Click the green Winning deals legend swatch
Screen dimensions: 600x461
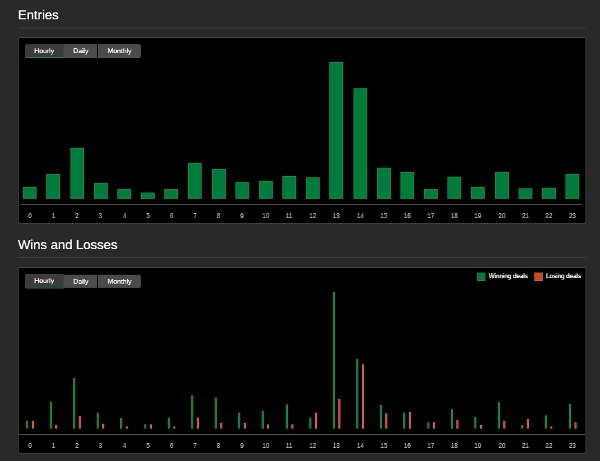pyautogui.click(x=481, y=276)
